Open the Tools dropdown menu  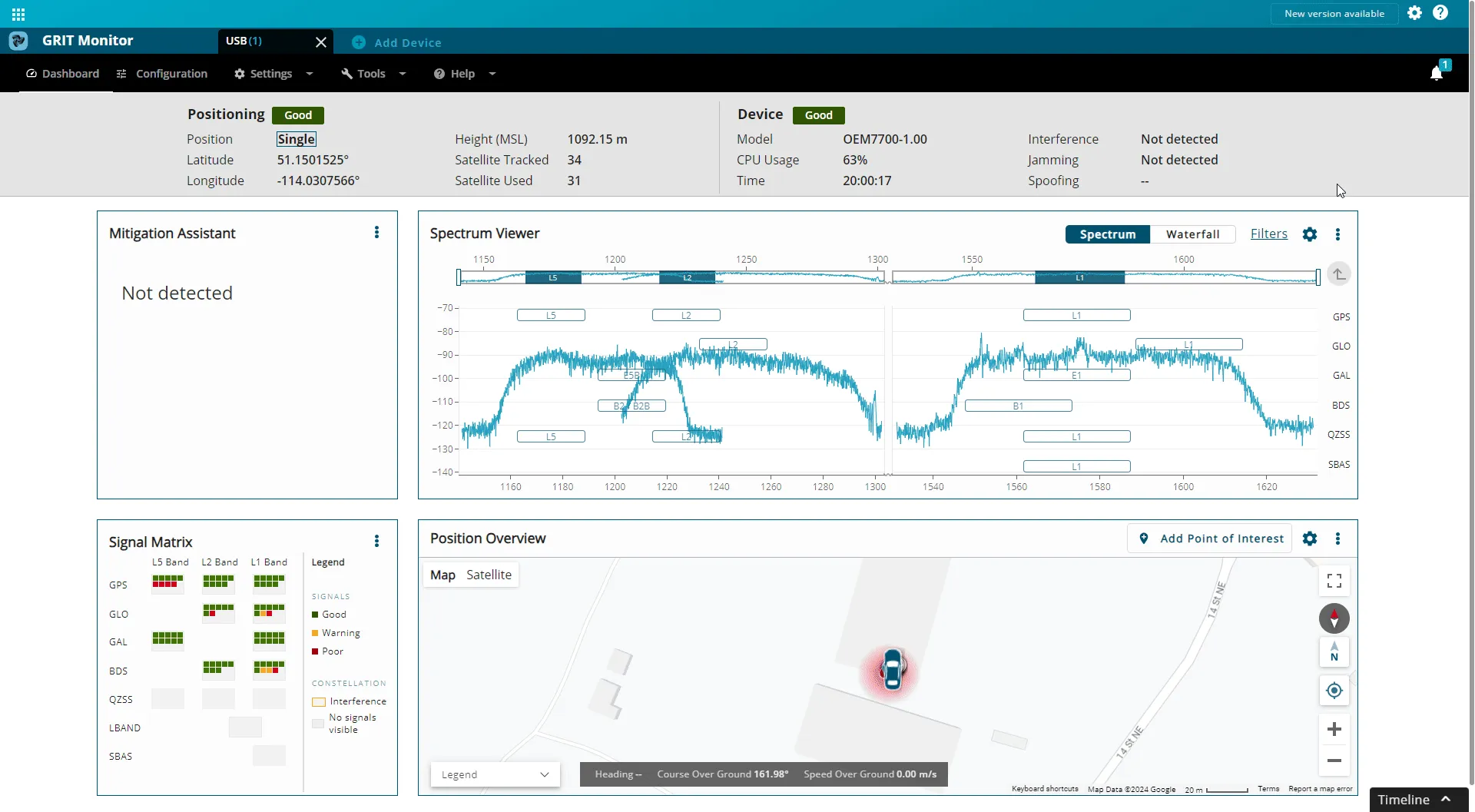point(373,74)
